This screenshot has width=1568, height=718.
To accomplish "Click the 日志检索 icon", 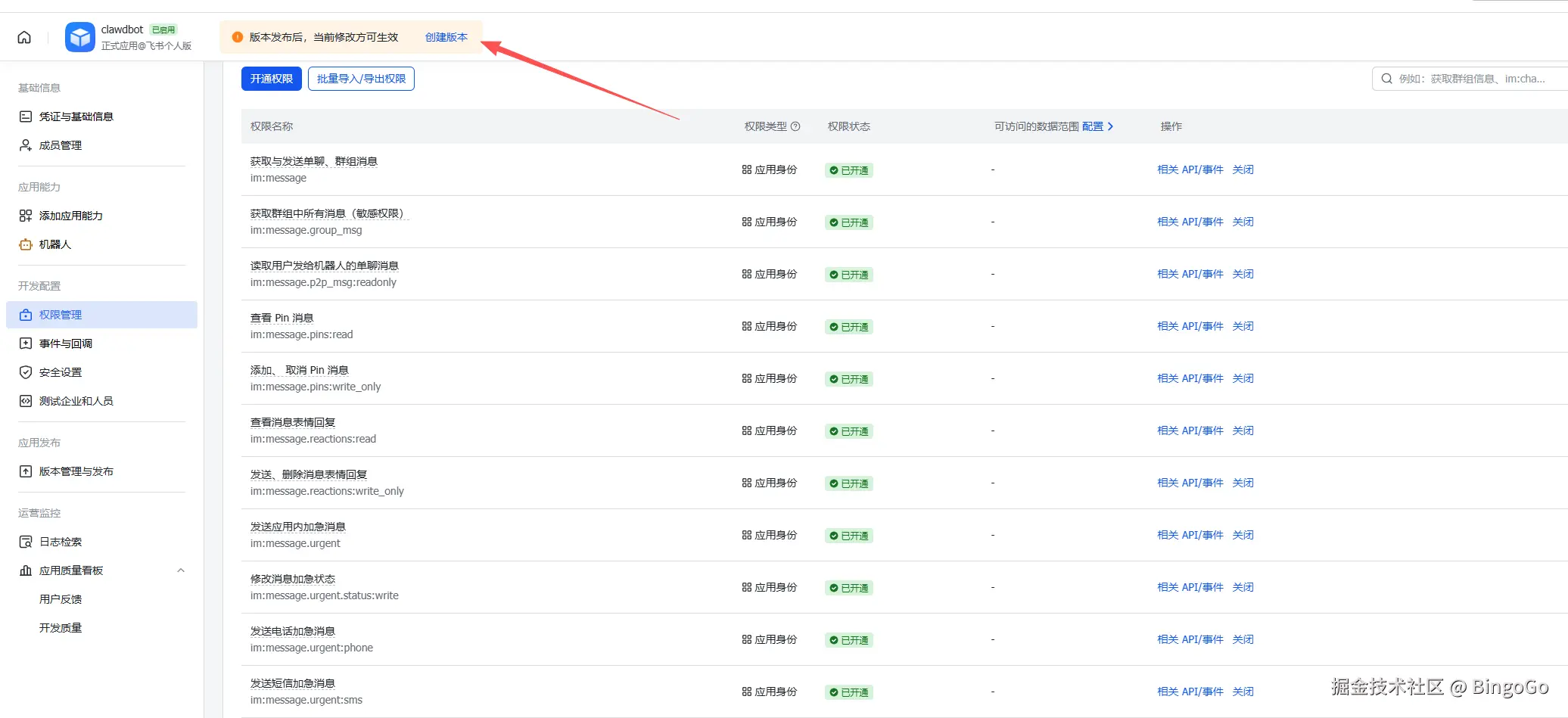I will coord(26,542).
